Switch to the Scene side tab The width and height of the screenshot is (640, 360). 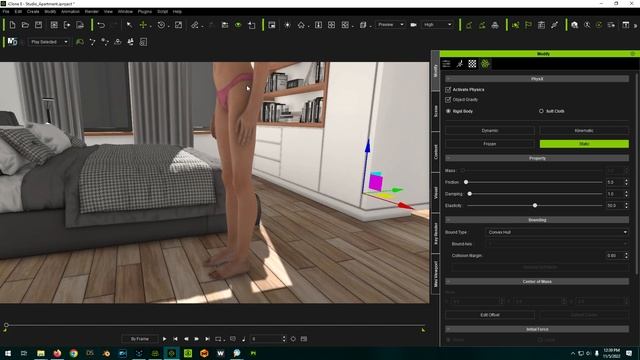tap(436, 111)
